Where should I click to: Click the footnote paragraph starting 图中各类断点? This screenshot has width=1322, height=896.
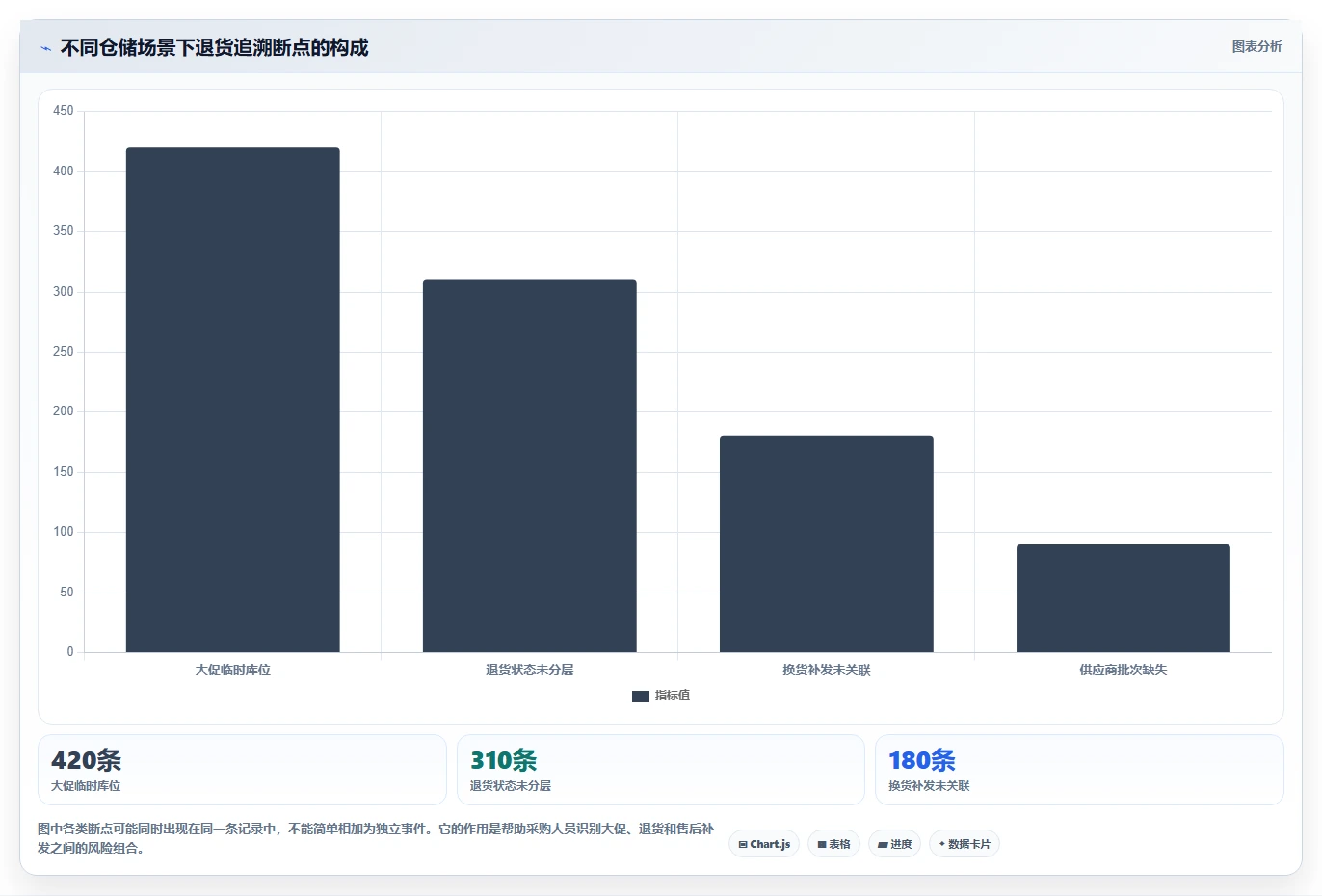(376, 838)
